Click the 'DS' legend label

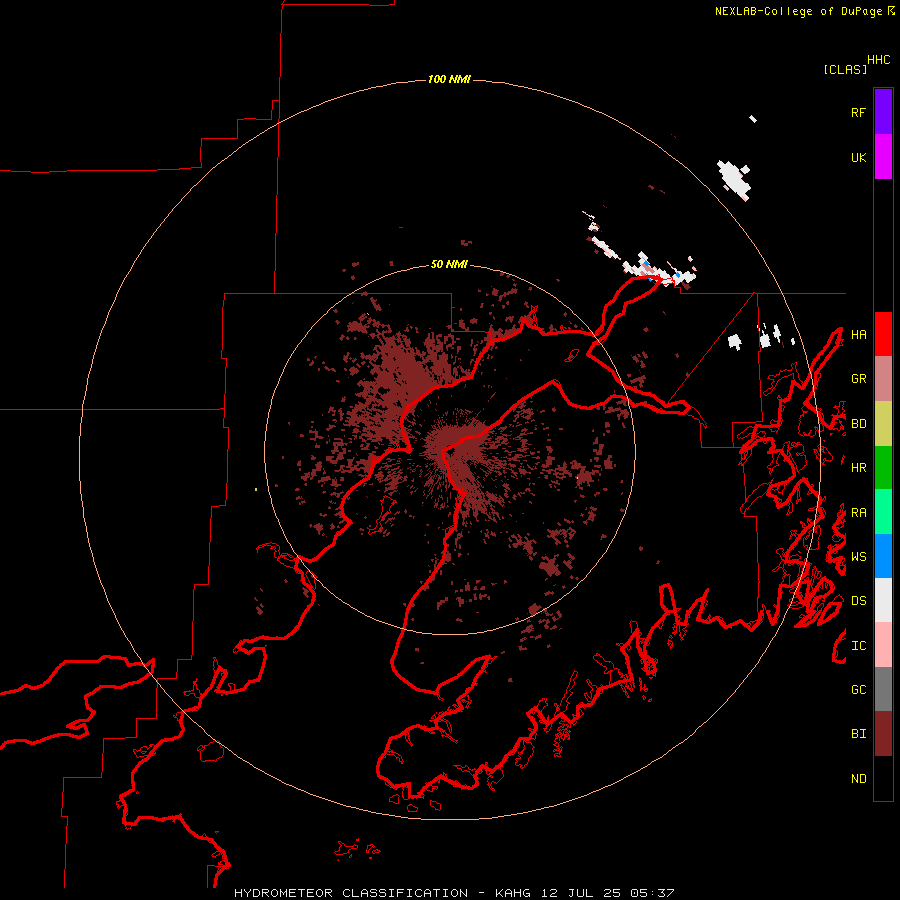858,601
